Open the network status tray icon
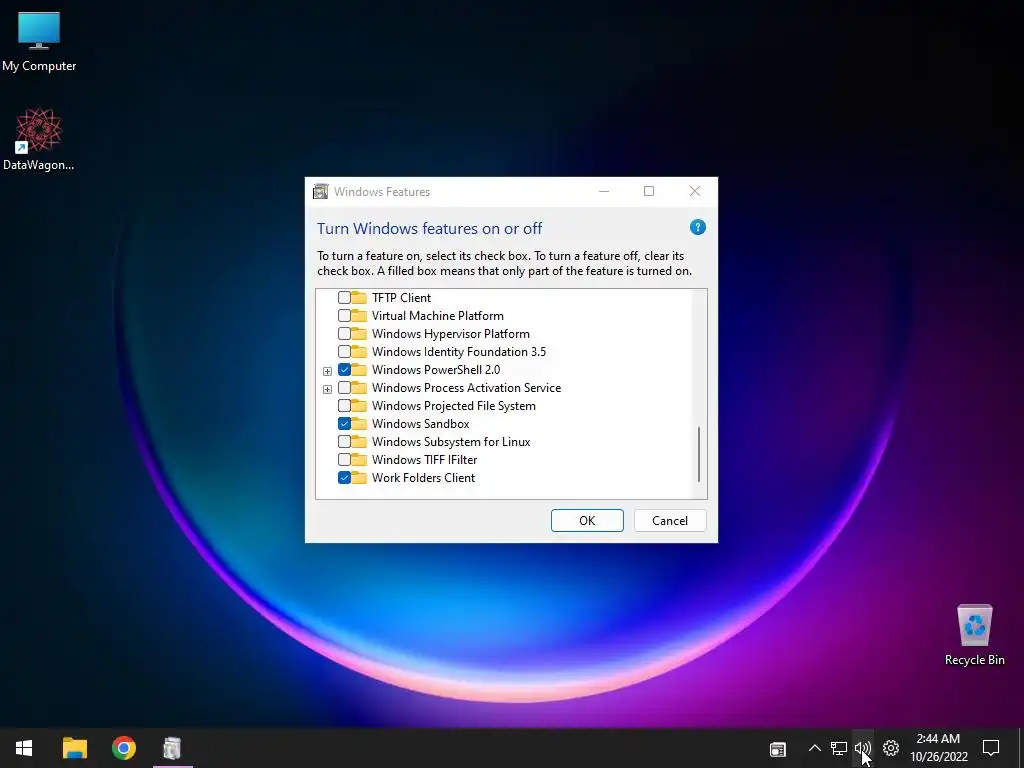1024x768 pixels. pos(839,748)
